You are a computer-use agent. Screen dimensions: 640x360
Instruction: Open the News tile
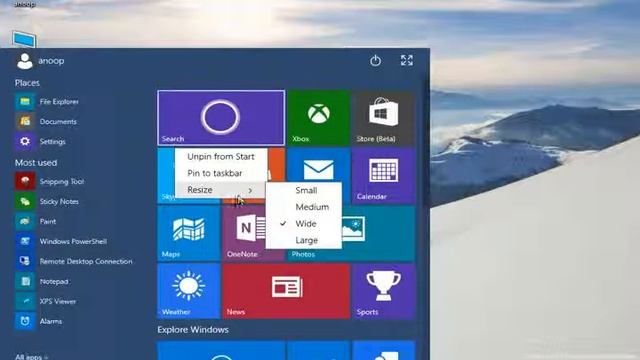pyautogui.click(x=286, y=291)
